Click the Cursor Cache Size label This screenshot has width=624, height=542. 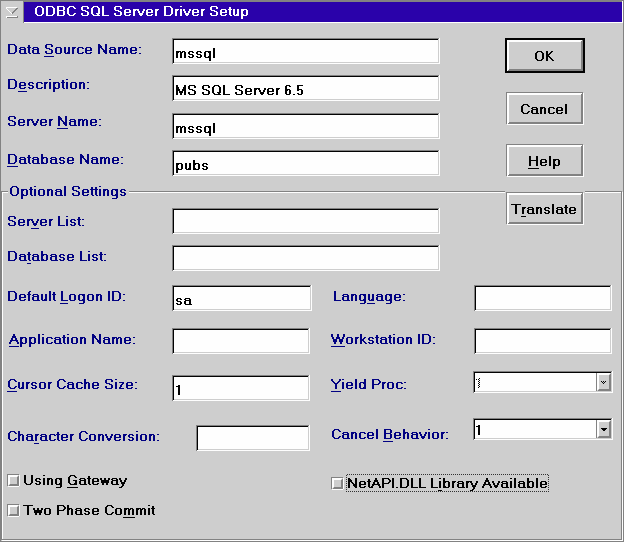[x=72, y=384]
